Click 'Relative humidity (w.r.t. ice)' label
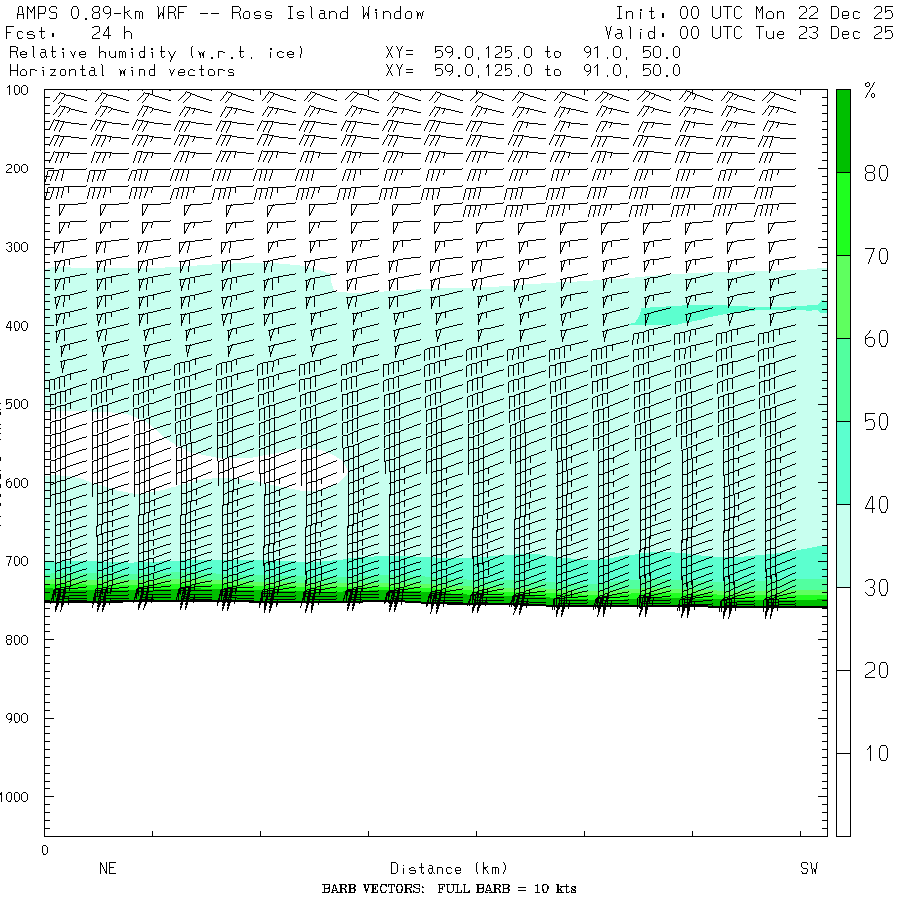This screenshot has height=900, width=900. pyautogui.click(x=156, y=53)
